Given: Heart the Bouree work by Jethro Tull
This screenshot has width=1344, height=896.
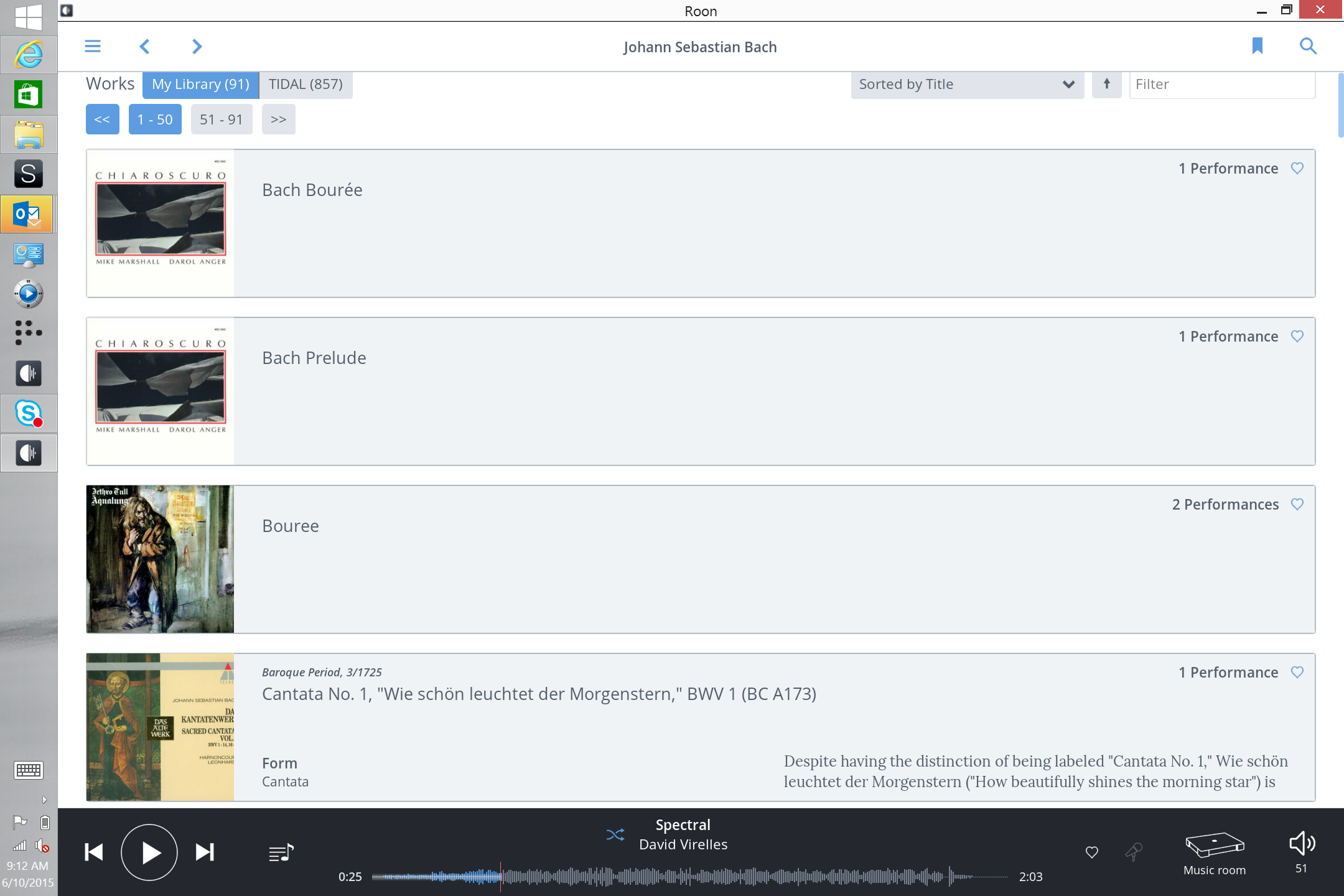Looking at the screenshot, I should (1297, 505).
